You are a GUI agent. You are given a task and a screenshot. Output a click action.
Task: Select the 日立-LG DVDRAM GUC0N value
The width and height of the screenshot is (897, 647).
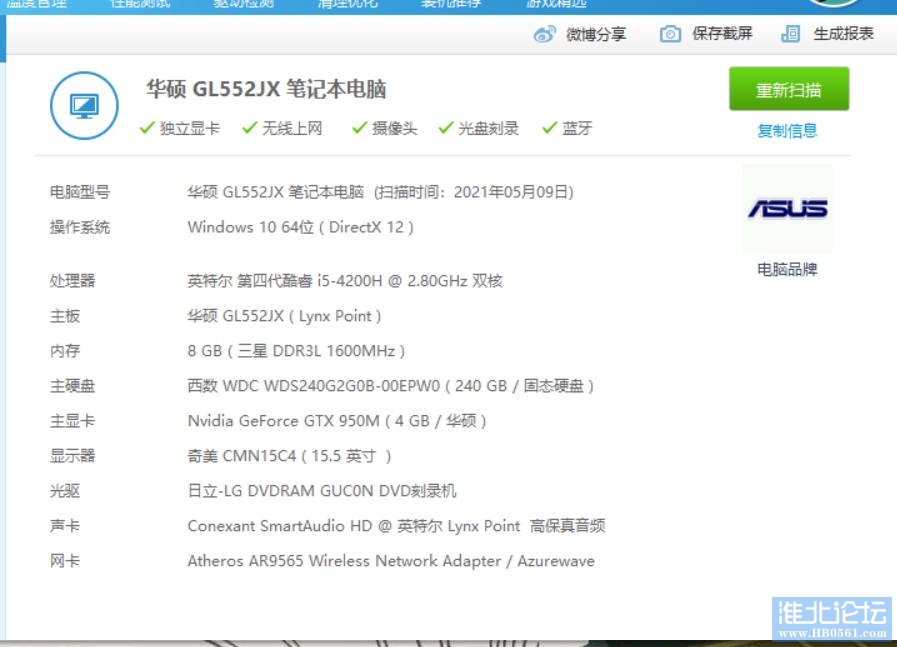click(322, 491)
